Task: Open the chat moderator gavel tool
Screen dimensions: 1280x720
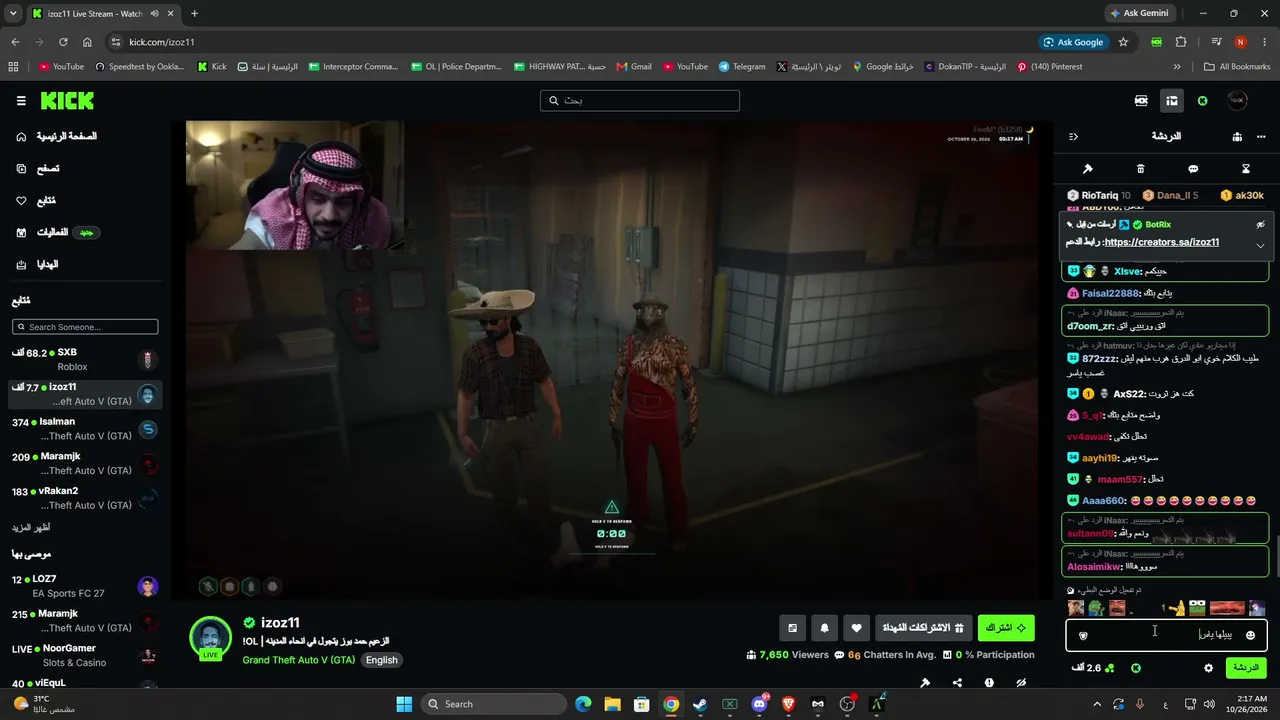Action: (1087, 169)
